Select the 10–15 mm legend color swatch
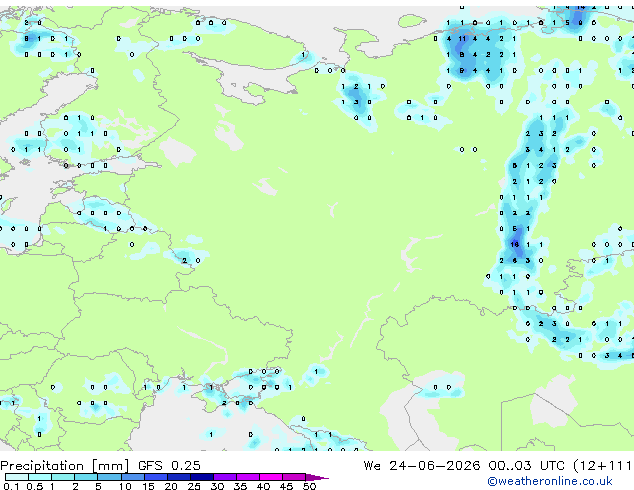Image resolution: width=634 pixels, height=490 pixels. point(133,477)
